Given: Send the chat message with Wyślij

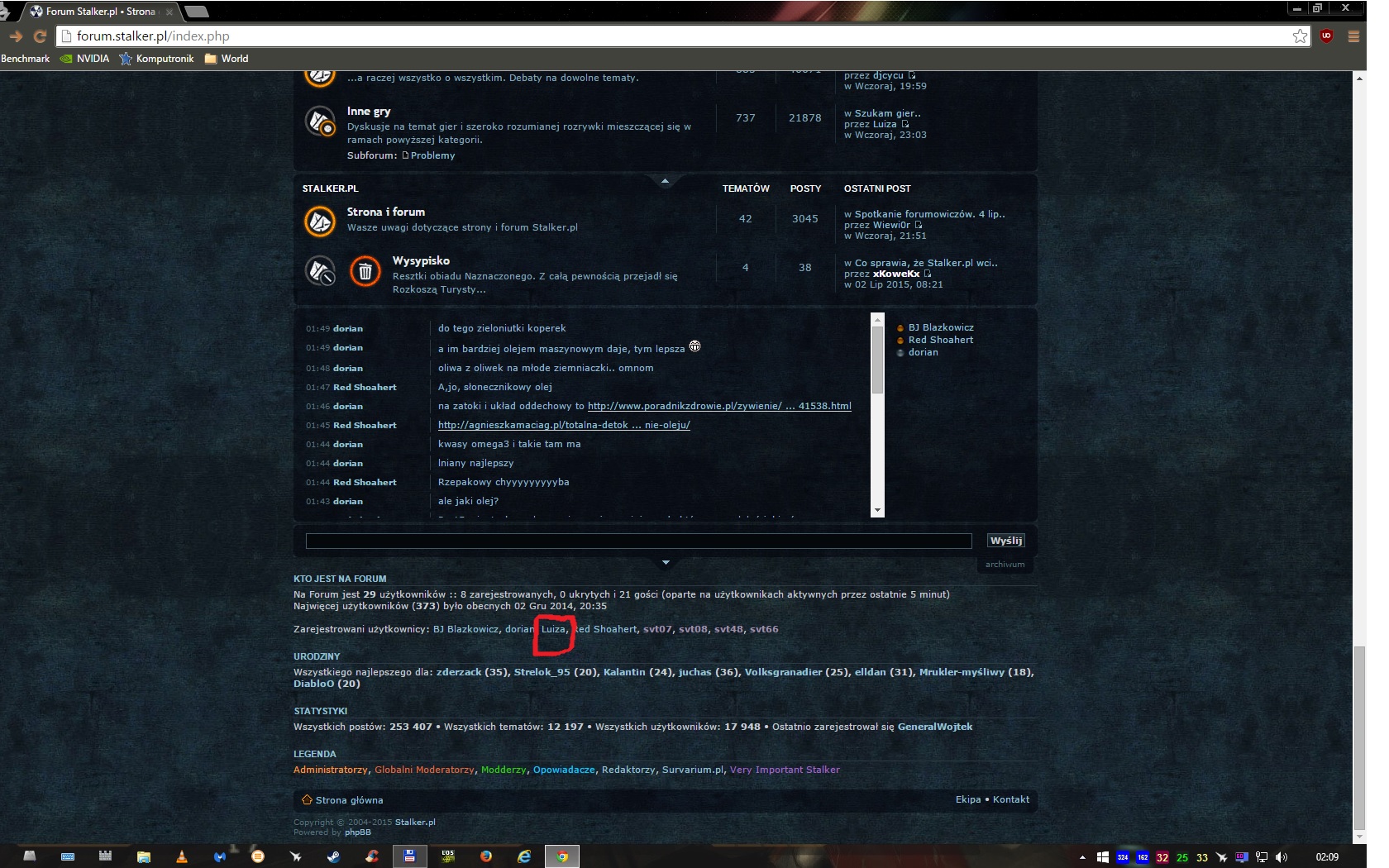Looking at the screenshot, I should tap(1006, 541).
